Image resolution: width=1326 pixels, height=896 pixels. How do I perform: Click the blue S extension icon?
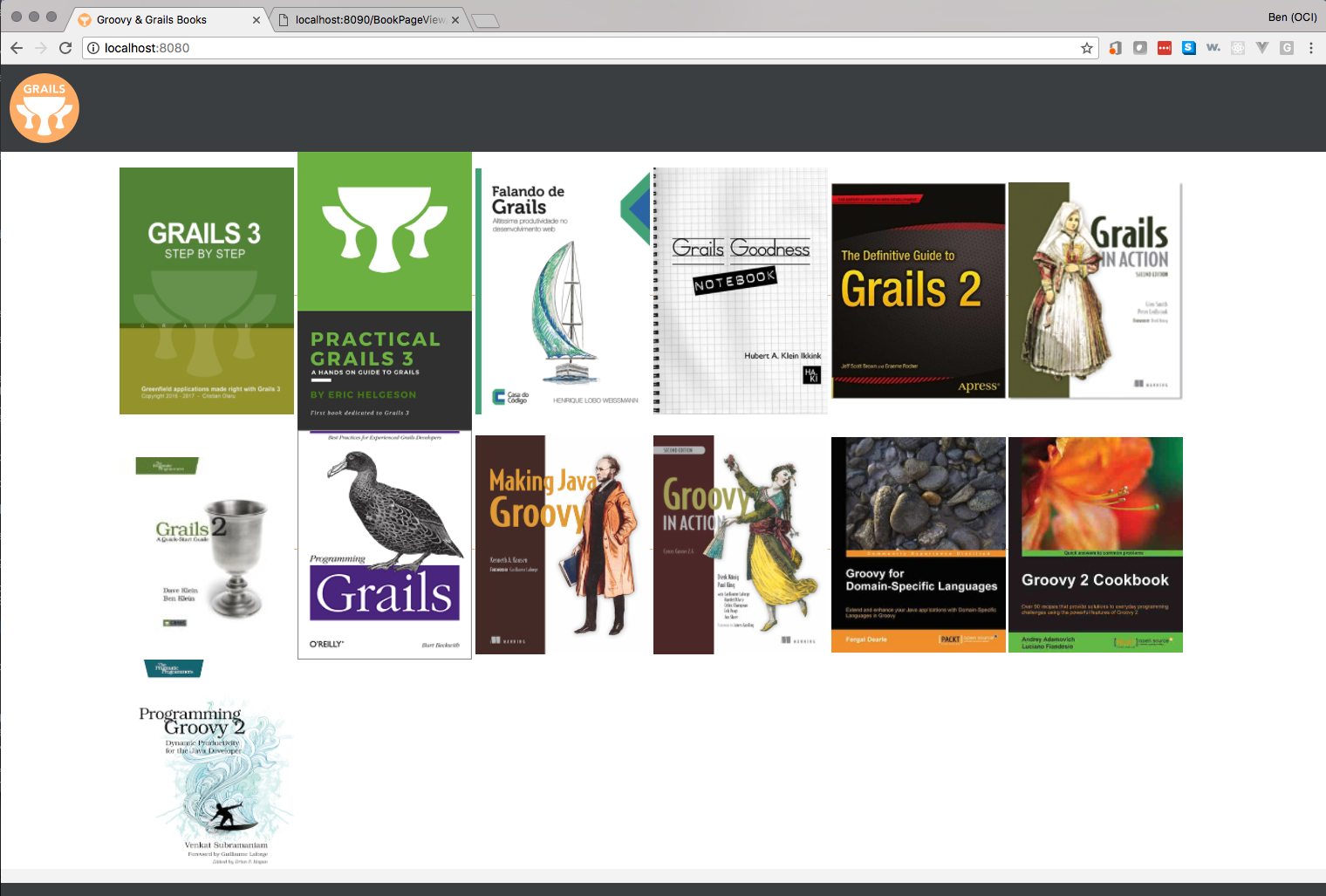1188,48
